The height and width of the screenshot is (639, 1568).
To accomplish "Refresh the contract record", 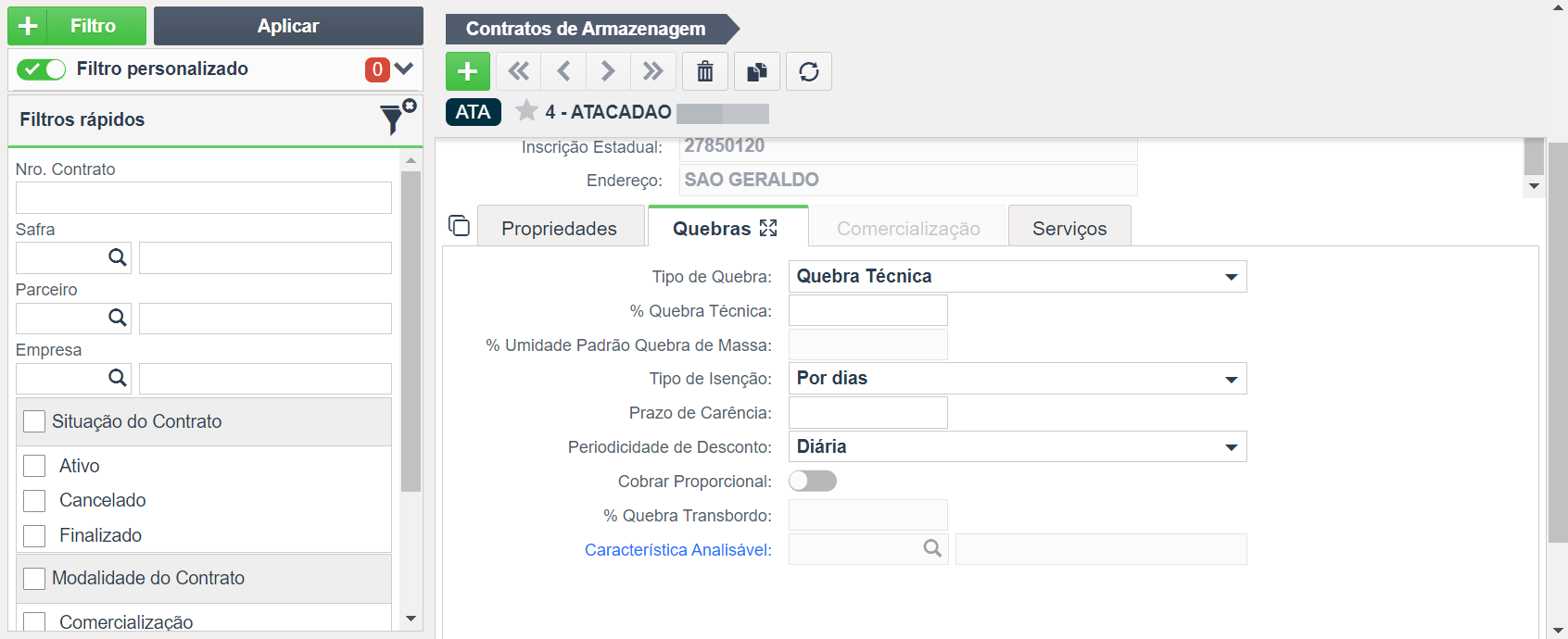I will [809, 71].
